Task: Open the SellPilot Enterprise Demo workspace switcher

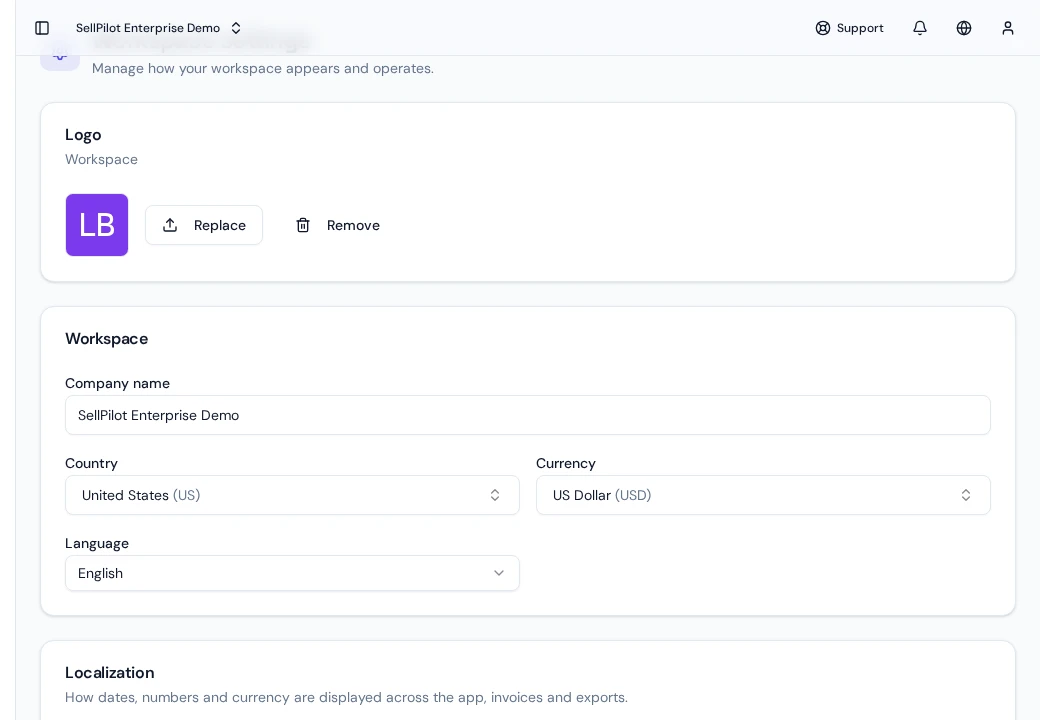Action: coord(159,28)
